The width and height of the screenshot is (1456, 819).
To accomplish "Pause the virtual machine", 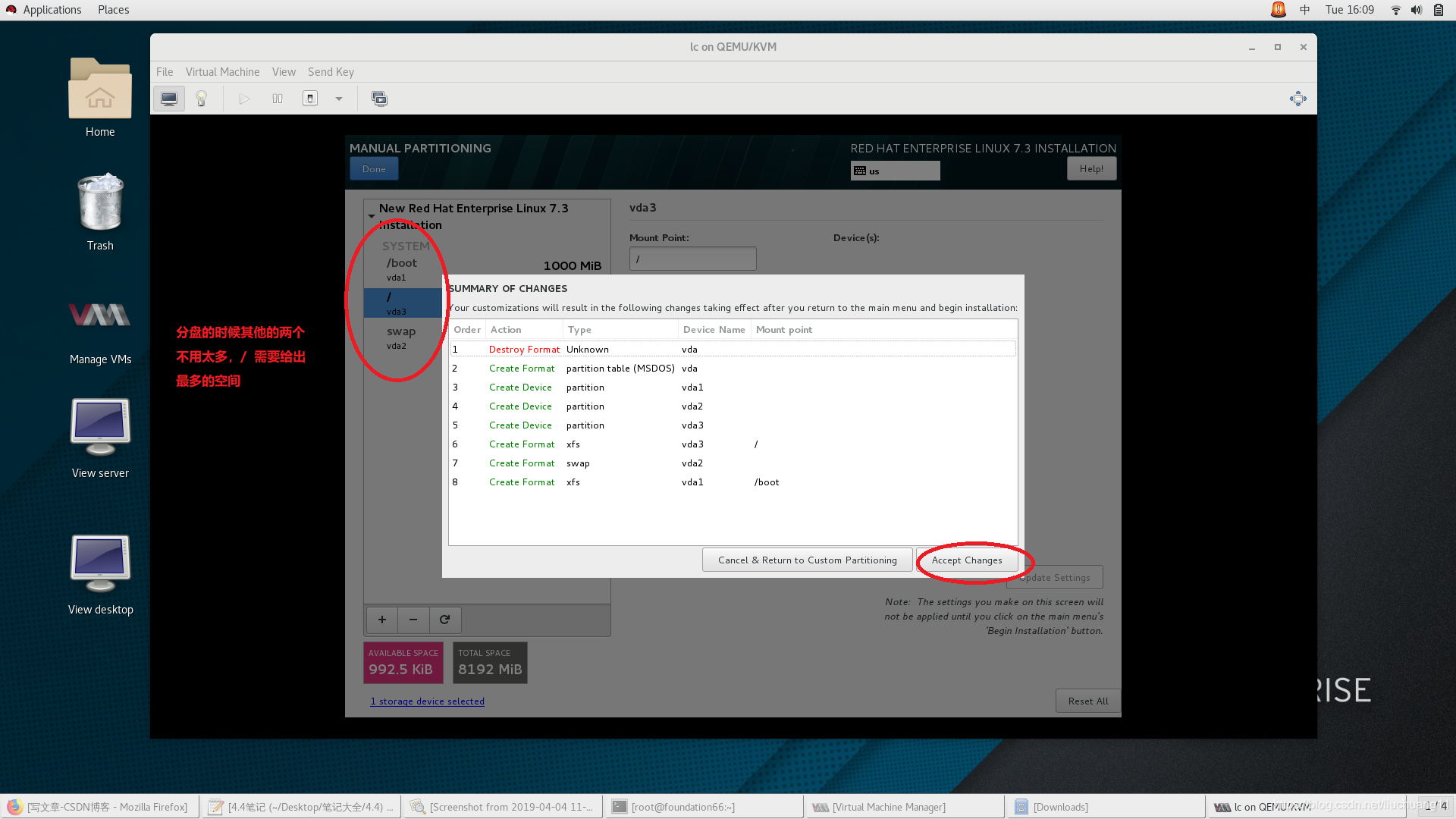I will tap(278, 99).
